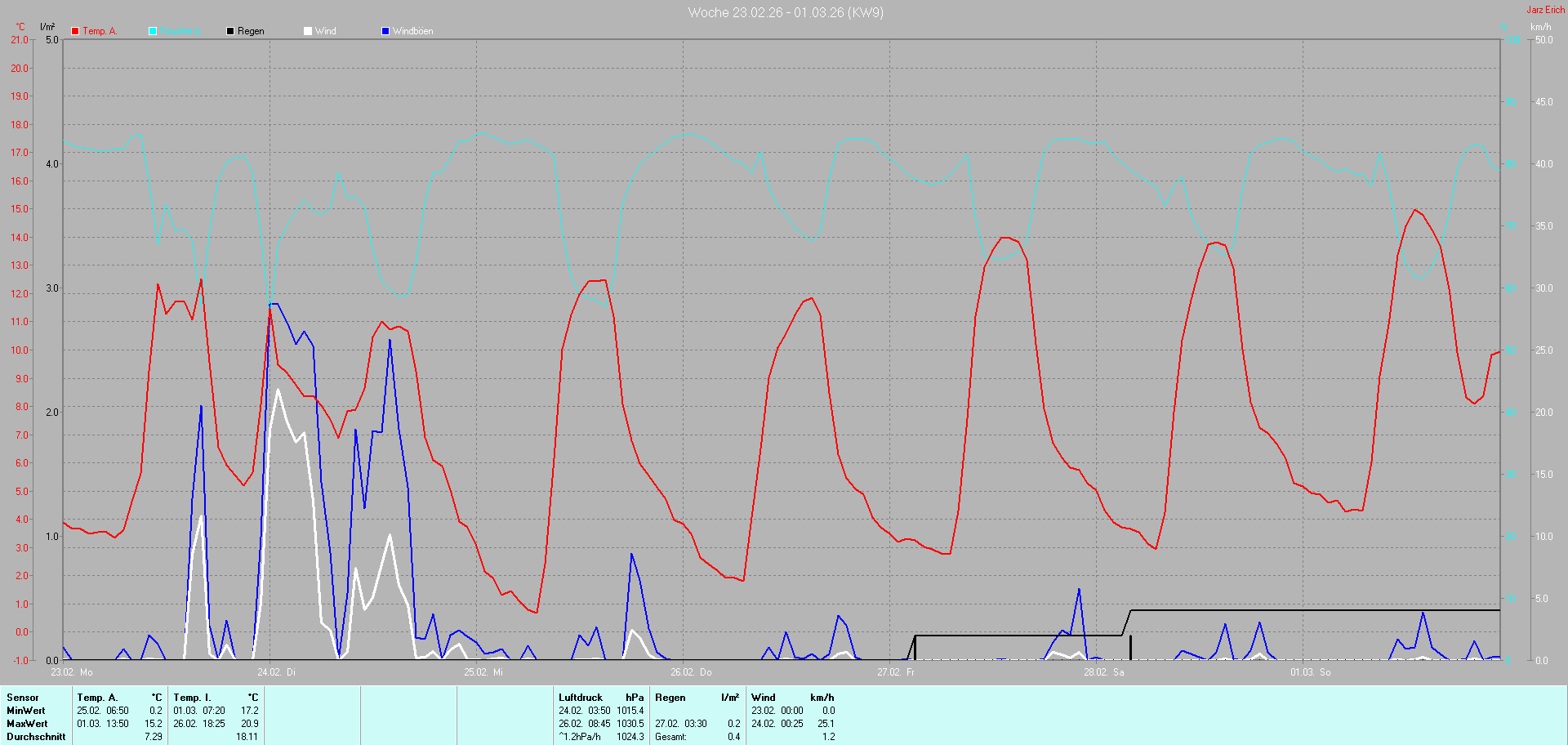Viewport: 1568px width, 745px height.
Task: Click the Temp. I. column header
Action: (x=192, y=698)
